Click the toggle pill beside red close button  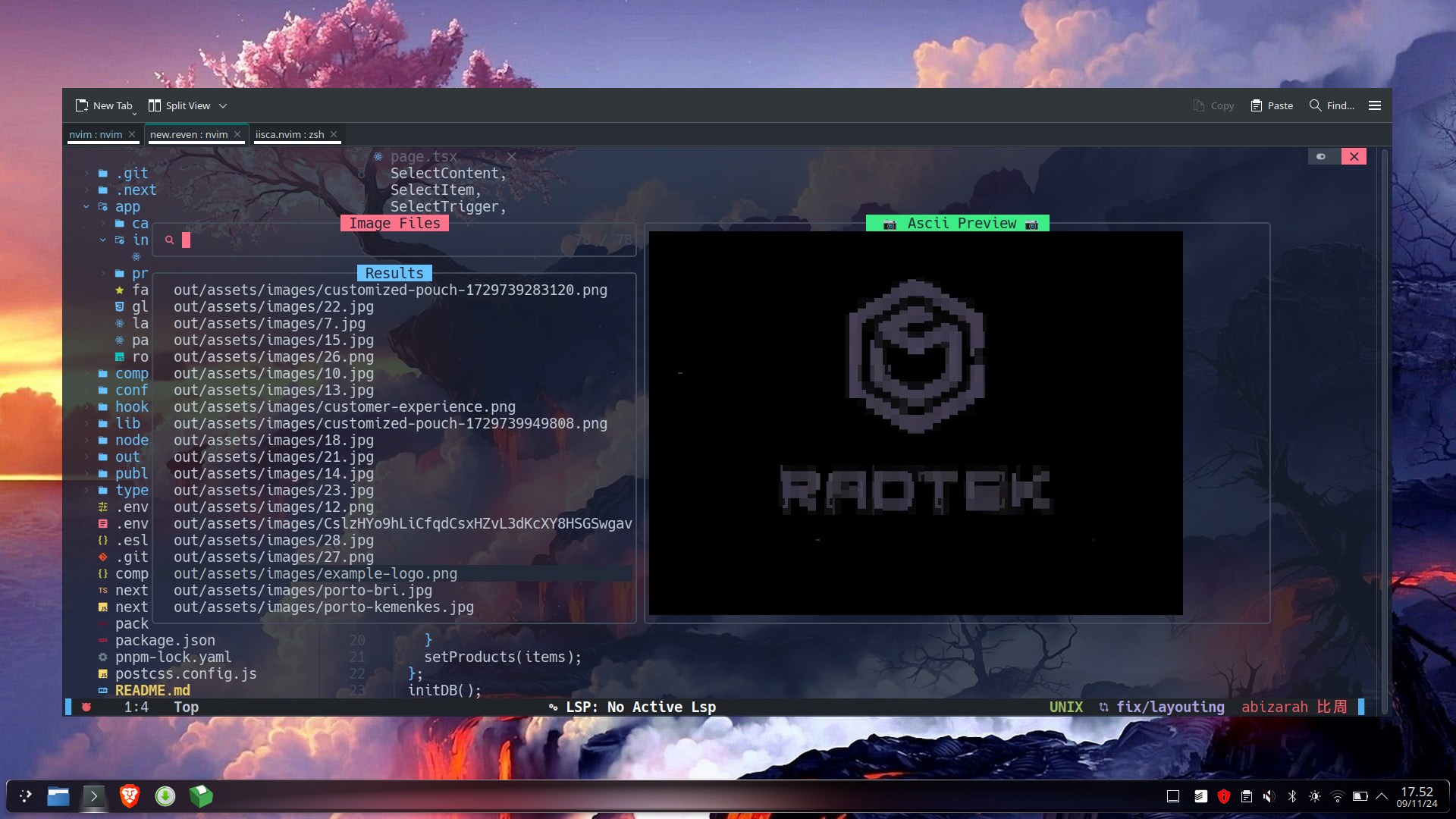pyautogui.click(x=1321, y=156)
